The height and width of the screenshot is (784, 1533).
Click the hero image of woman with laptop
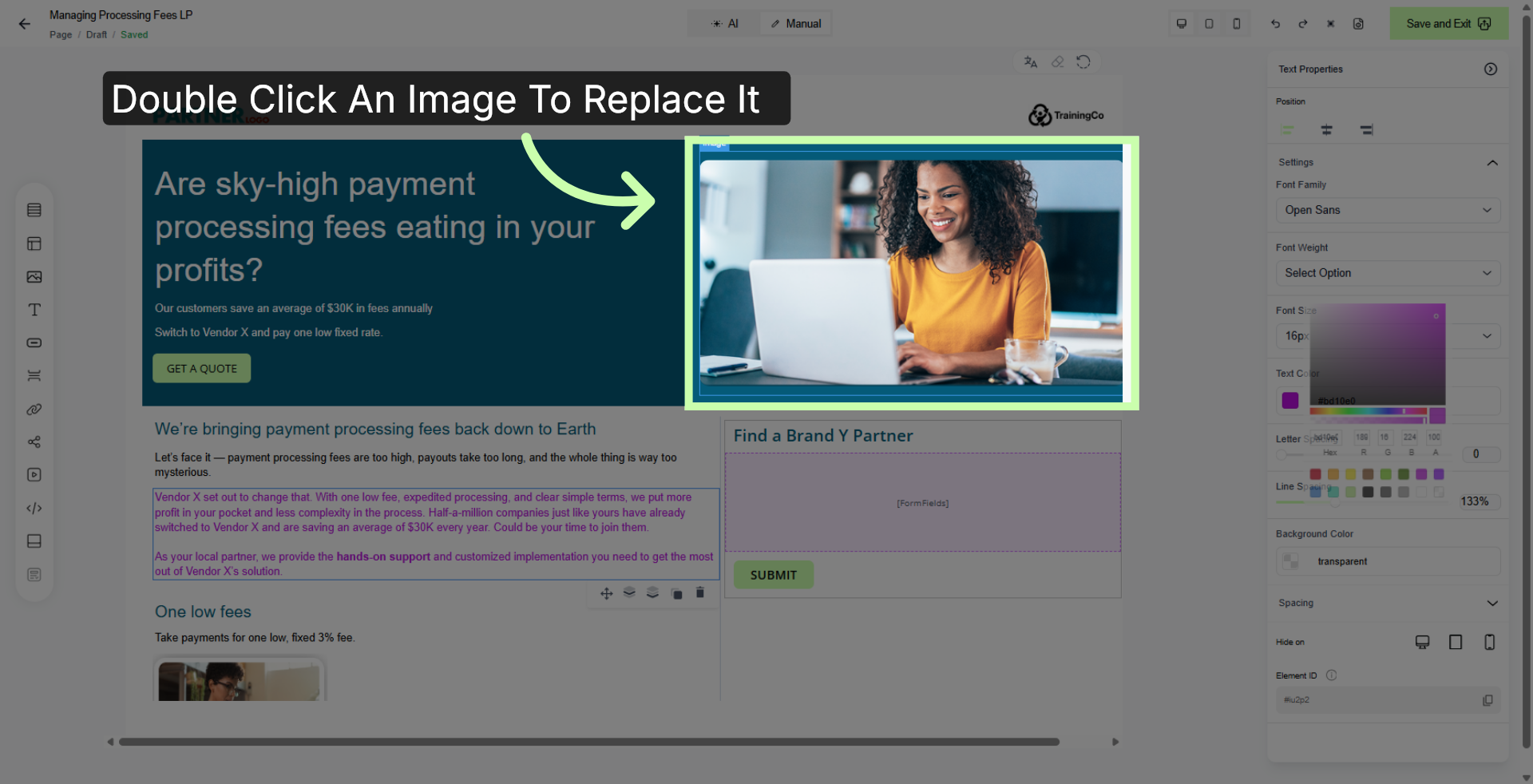click(x=911, y=273)
